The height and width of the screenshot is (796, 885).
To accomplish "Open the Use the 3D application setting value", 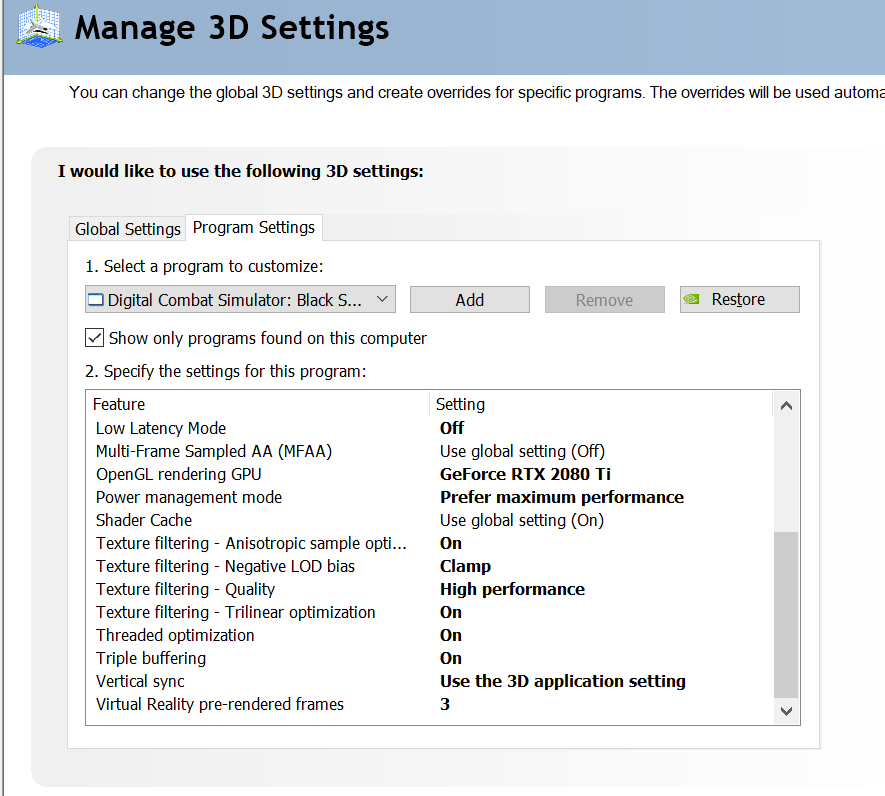I will [x=563, y=681].
